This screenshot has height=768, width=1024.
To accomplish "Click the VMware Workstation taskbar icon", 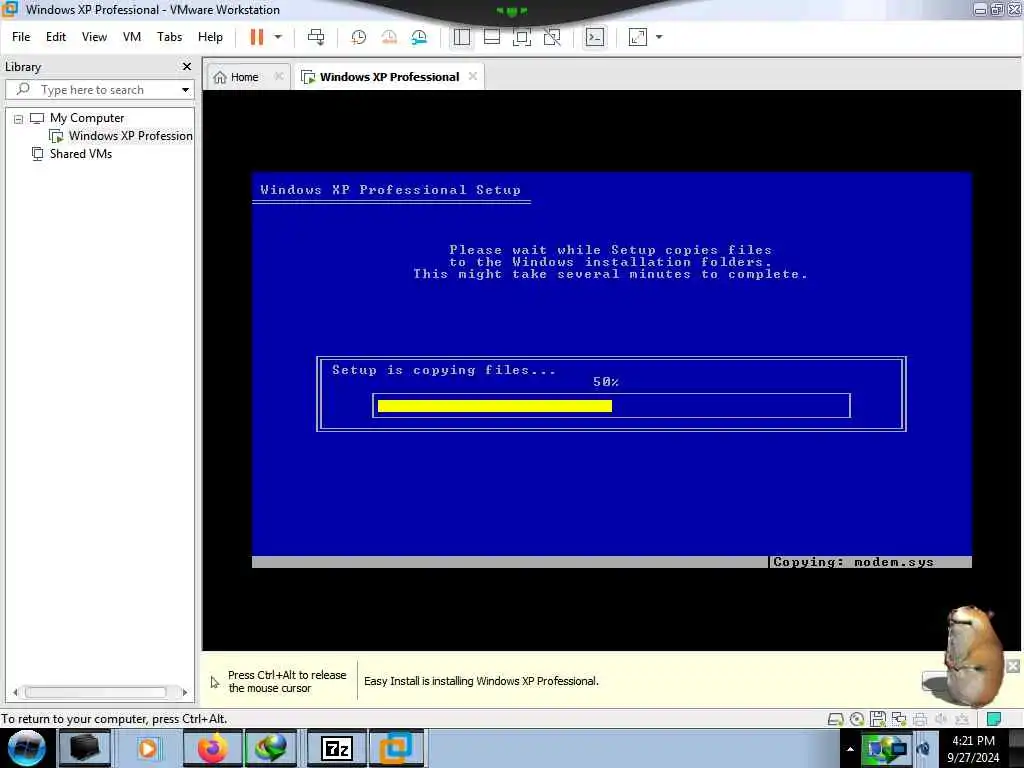I will click(x=398, y=748).
